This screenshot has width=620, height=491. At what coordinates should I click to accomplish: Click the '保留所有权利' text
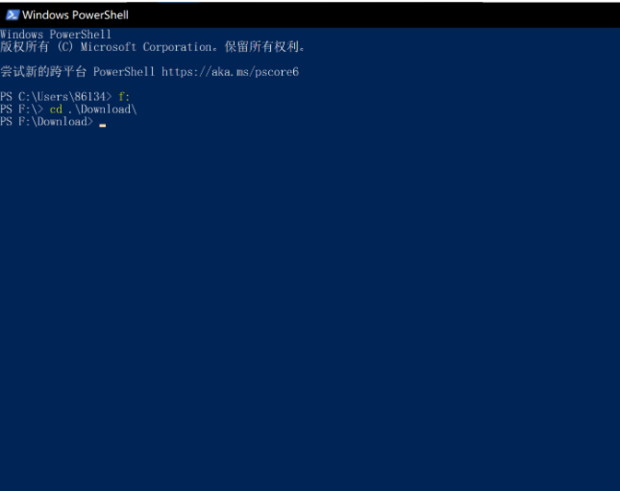click(261, 47)
